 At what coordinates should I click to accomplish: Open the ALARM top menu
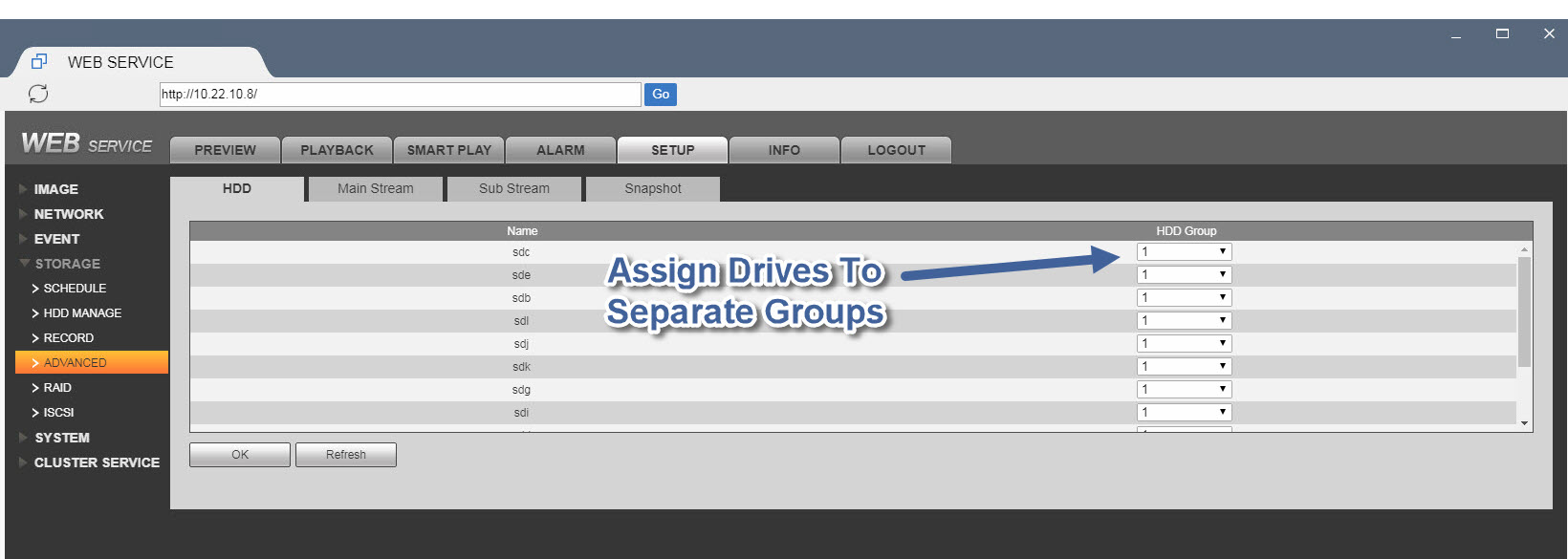click(x=560, y=150)
